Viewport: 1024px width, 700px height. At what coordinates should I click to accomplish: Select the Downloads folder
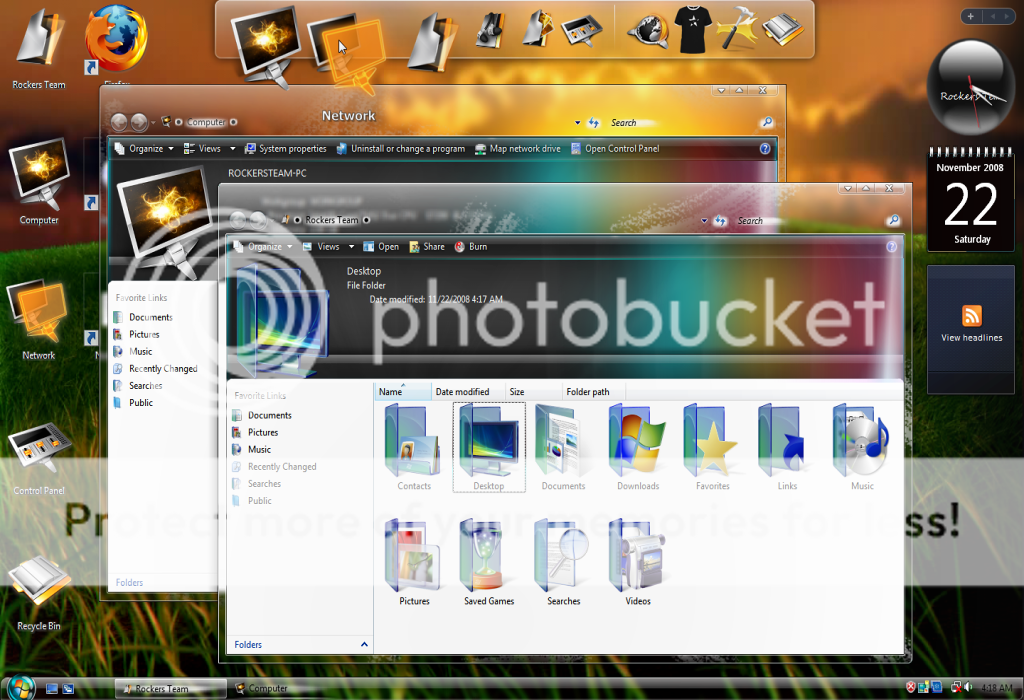tap(638, 448)
